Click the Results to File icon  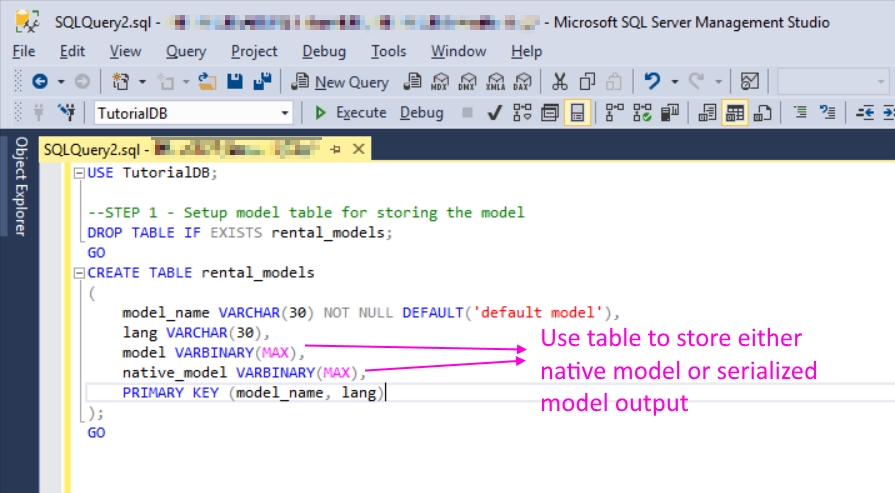(763, 112)
